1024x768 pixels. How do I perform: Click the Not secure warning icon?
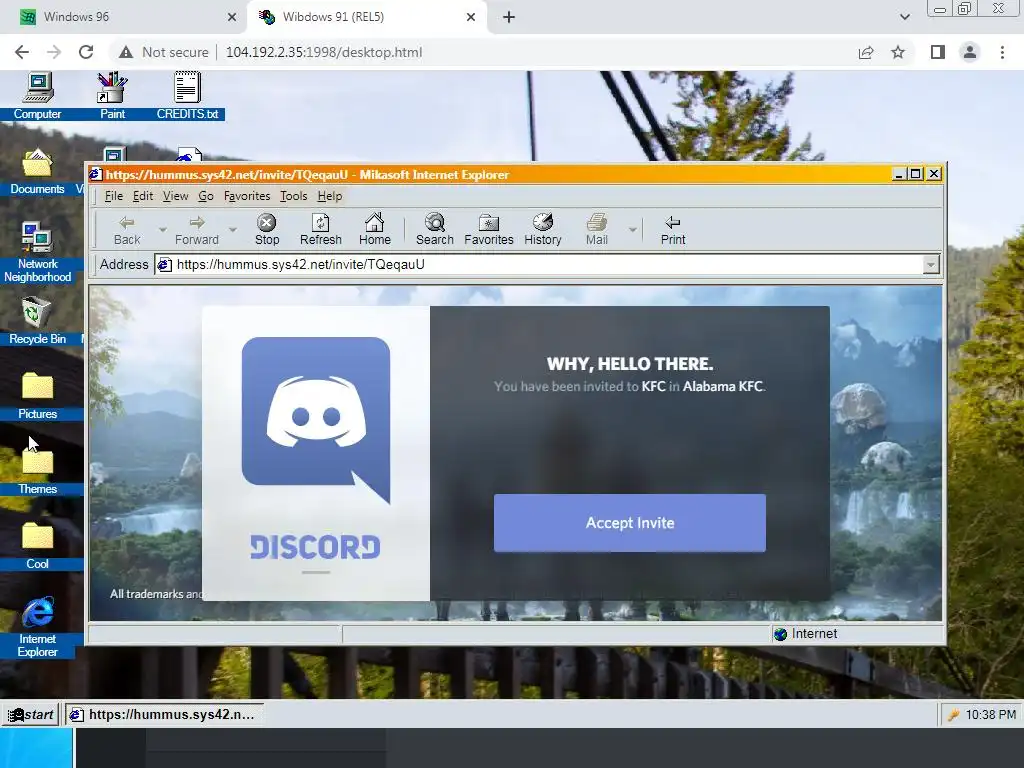126,52
